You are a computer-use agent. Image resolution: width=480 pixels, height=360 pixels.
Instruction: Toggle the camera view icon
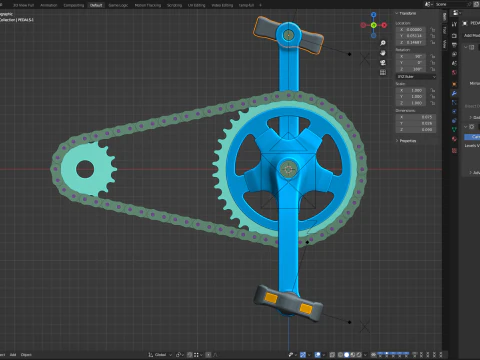(x=383, y=62)
